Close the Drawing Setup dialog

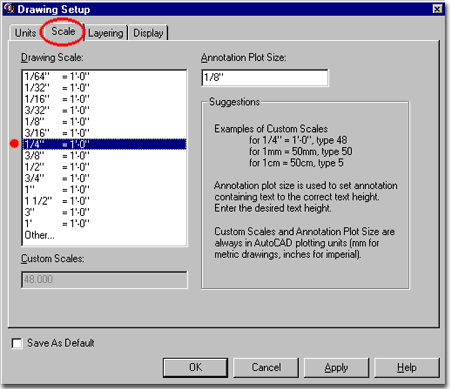pos(437,9)
